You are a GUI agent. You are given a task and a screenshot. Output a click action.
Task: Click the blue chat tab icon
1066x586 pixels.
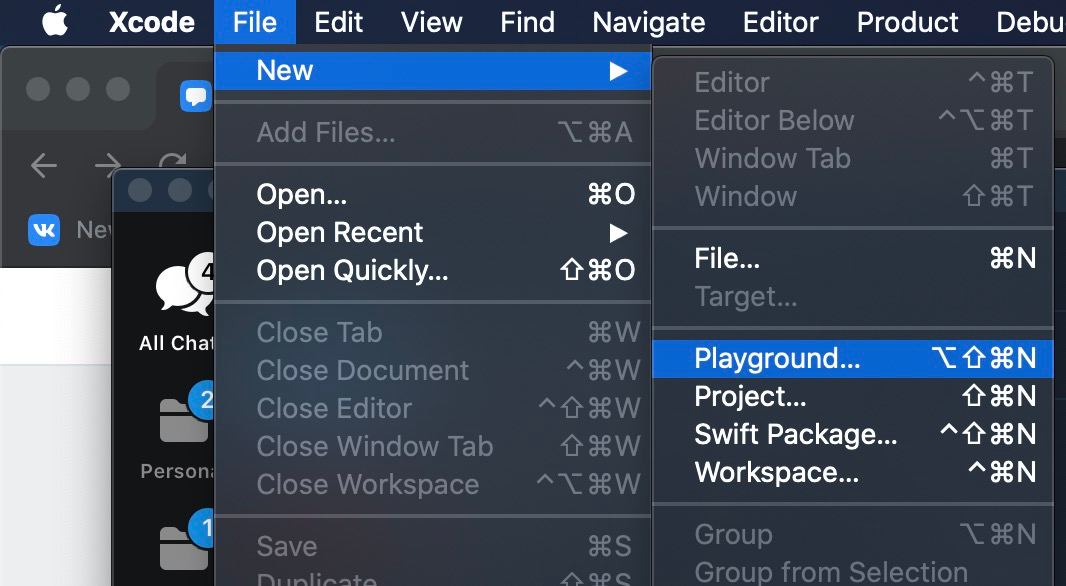(x=196, y=96)
